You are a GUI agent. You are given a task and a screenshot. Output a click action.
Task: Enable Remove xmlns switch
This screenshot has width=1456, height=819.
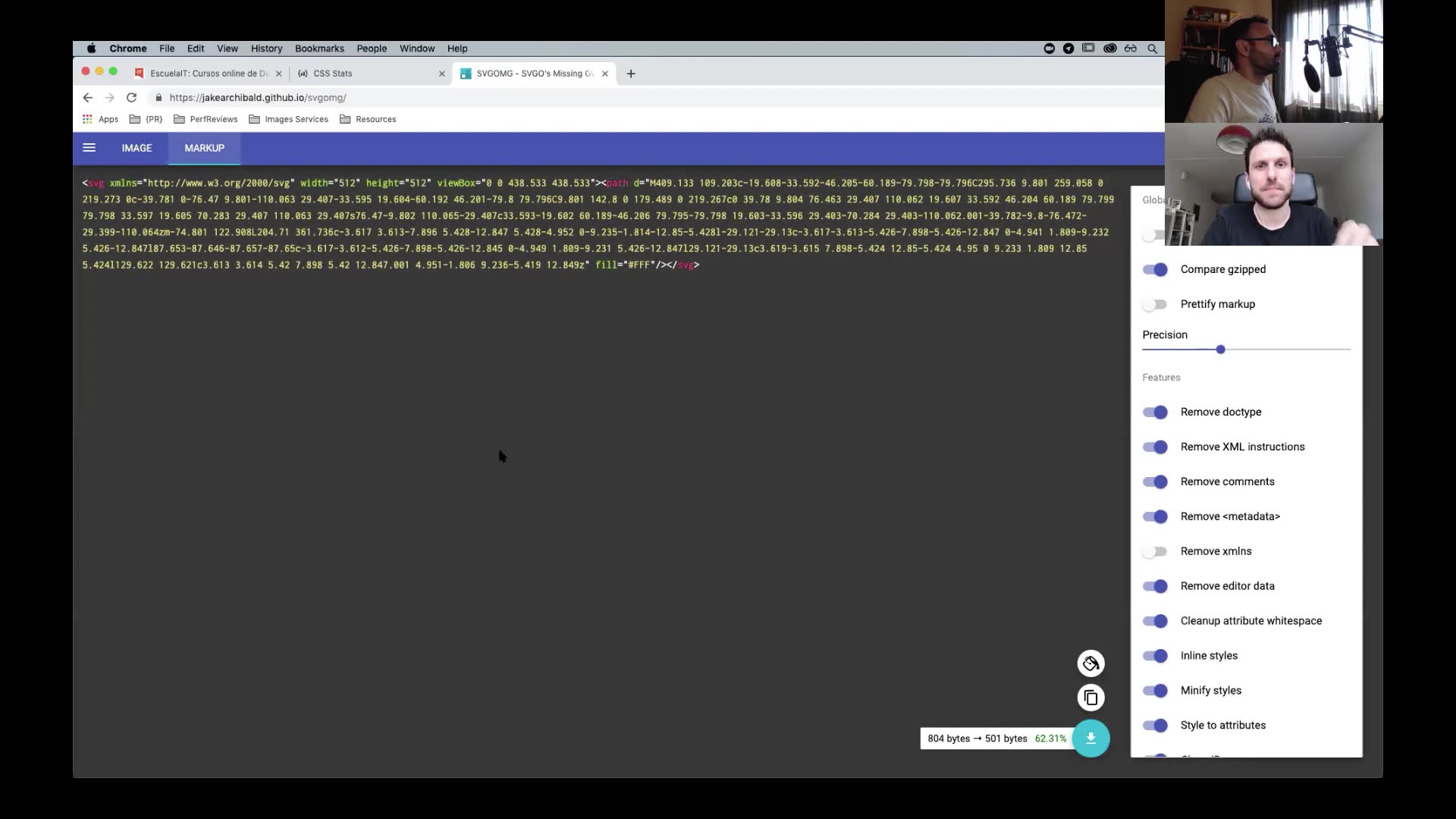click(1155, 551)
